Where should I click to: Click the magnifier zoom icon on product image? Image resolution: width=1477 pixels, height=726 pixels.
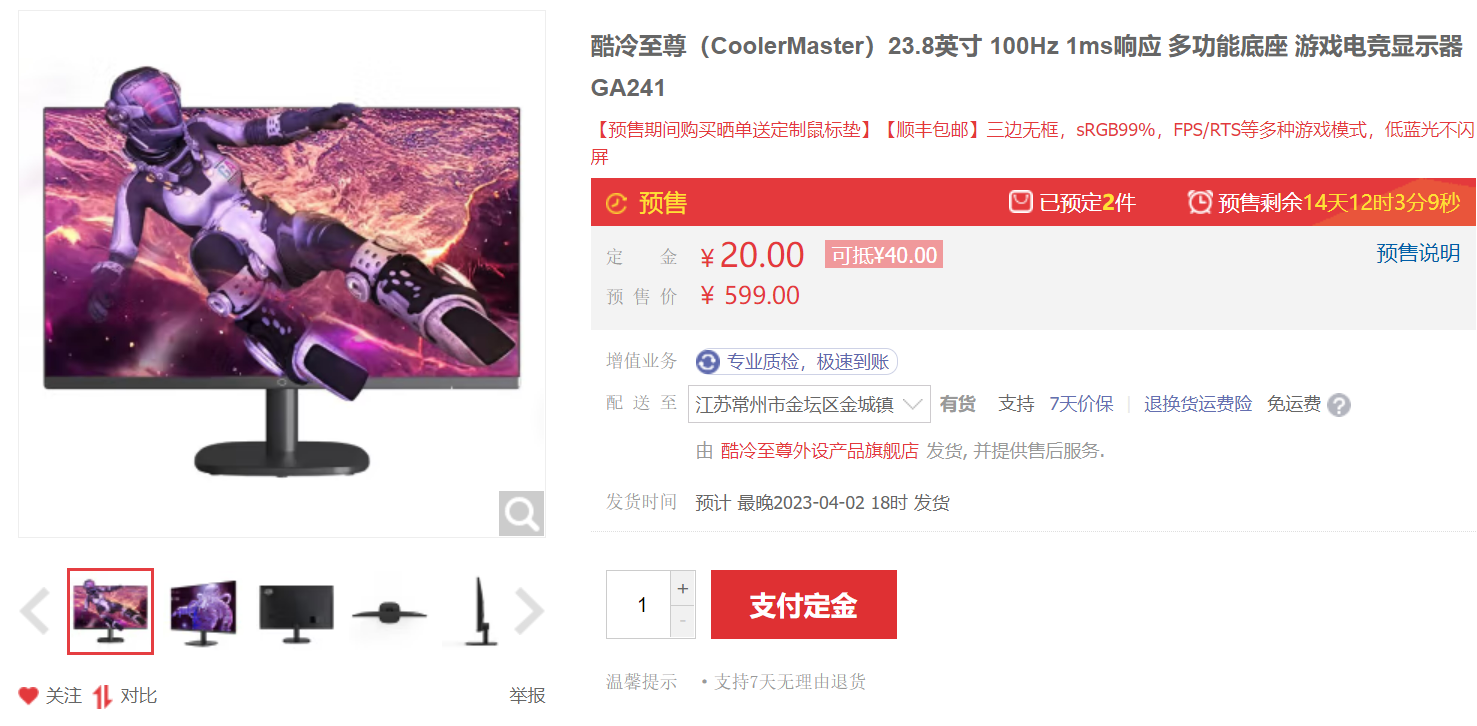coord(521,513)
